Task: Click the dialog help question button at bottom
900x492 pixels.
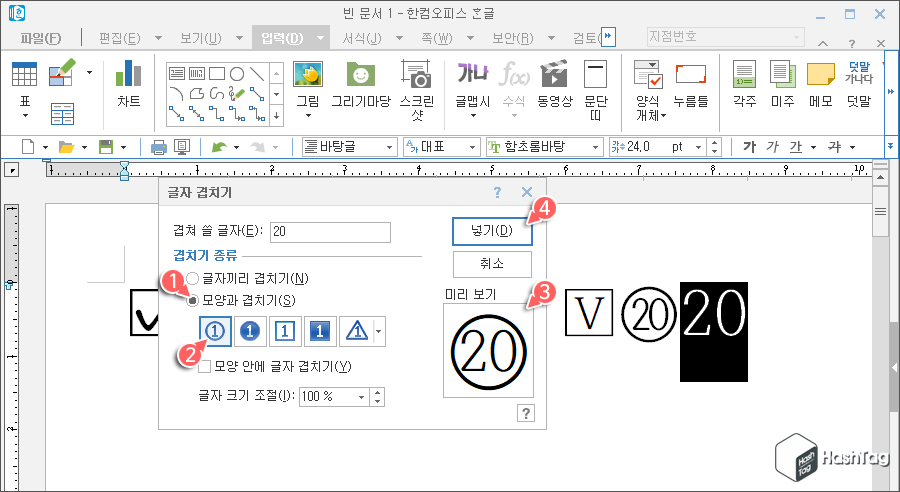Action: tap(525, 413)
